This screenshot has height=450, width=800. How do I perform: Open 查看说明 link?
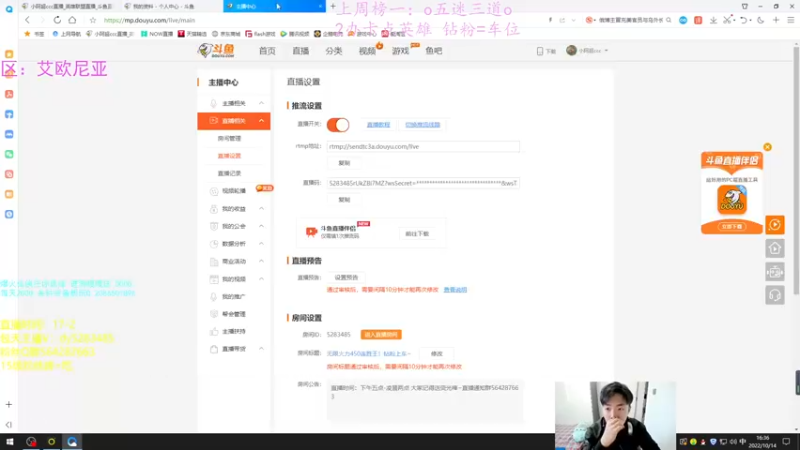tap(455, 290)
